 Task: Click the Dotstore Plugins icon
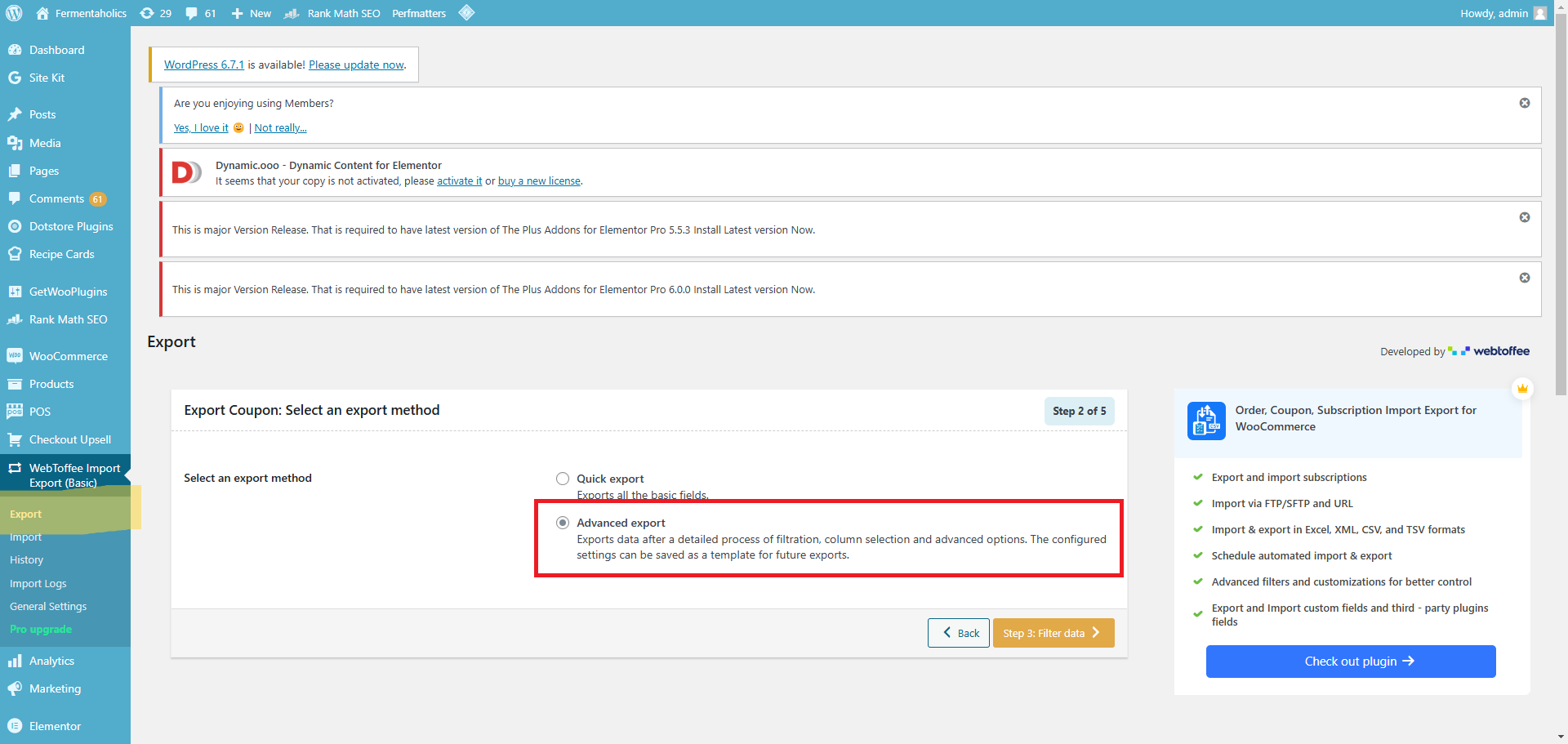point(15,226)
